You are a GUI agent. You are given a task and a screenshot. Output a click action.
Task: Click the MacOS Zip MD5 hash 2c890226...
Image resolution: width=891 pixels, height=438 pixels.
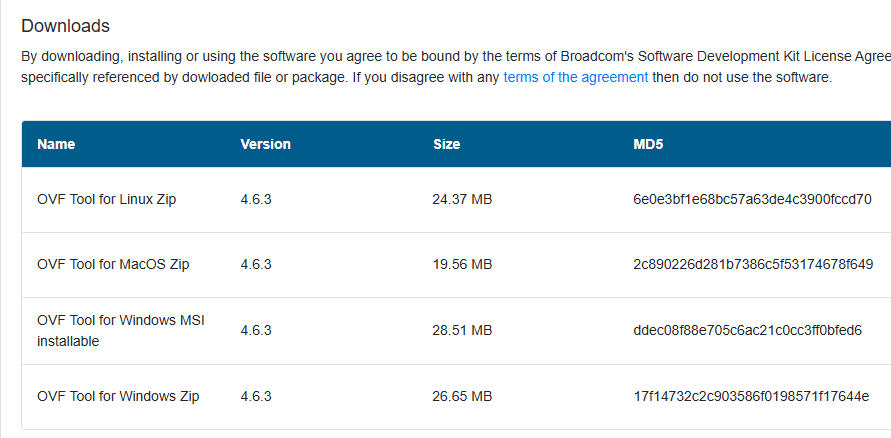point(753,264)
